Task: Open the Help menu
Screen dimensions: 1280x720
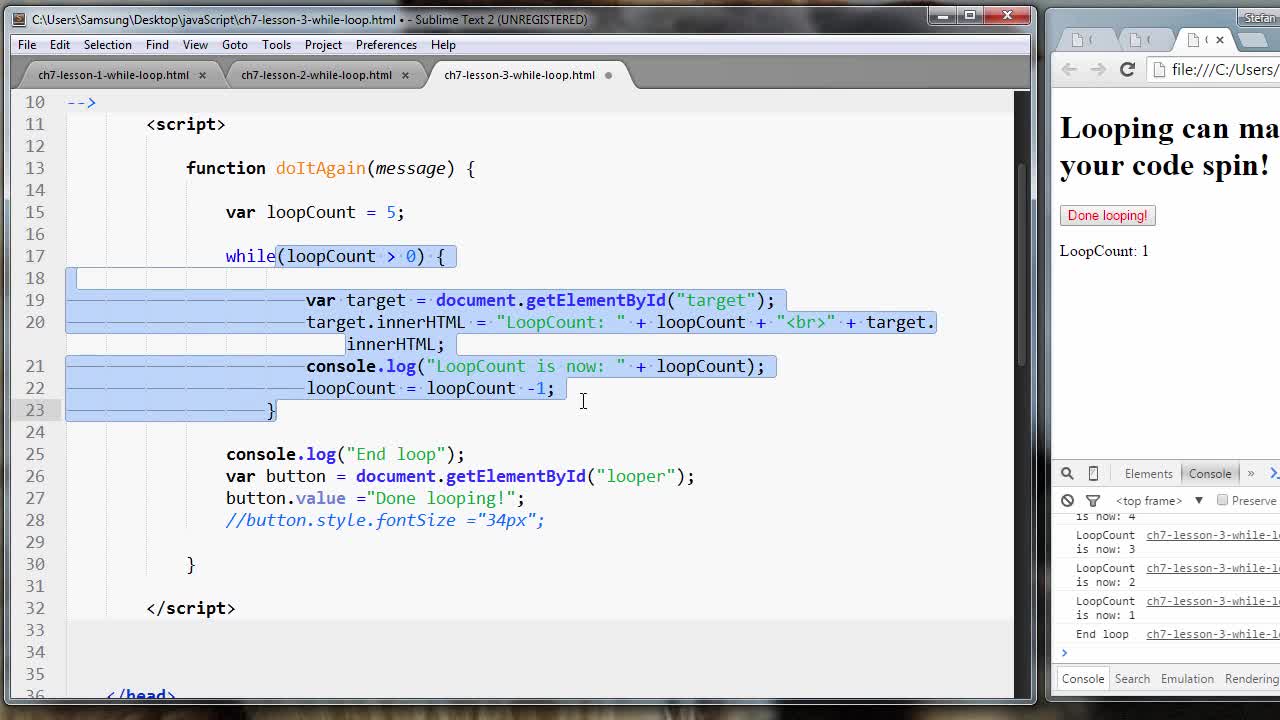Action: [443, 45]
